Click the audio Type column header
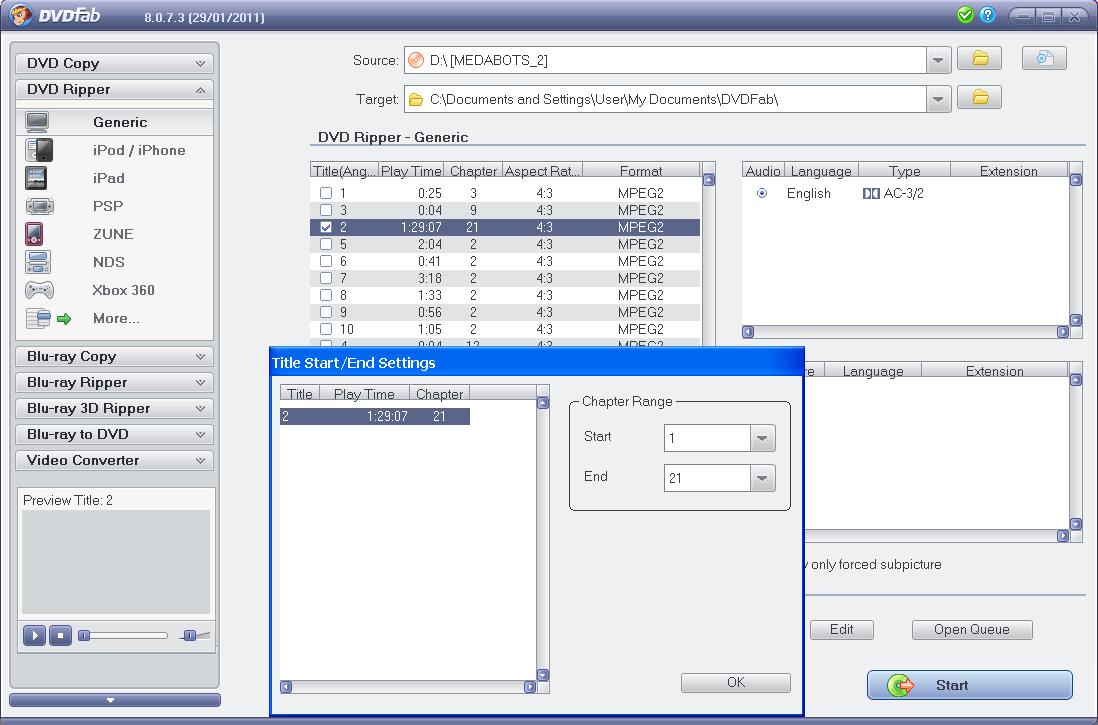 pos(904,170)
